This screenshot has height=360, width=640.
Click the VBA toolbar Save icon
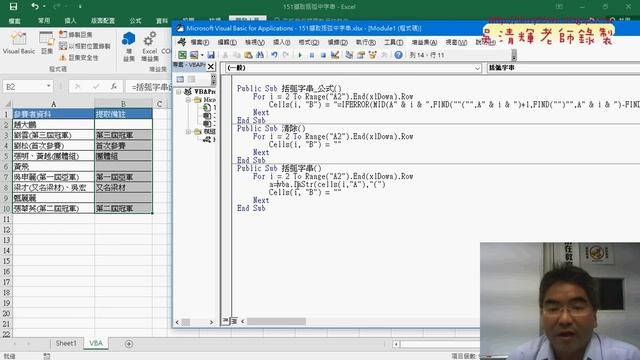coord(211,55)
